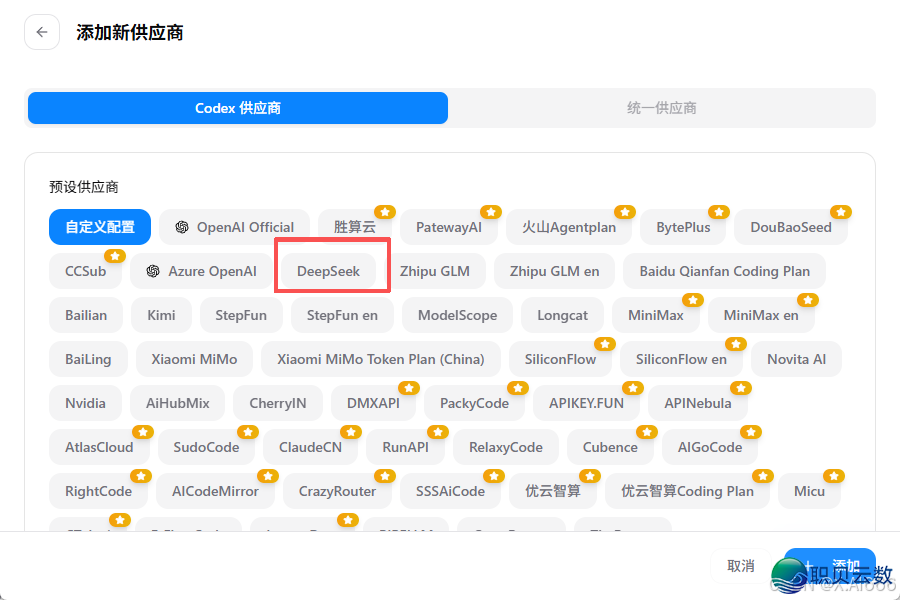Pick BaiLing provider preset
This screenshot has width=900, height=600.
[x=88, y=359]
